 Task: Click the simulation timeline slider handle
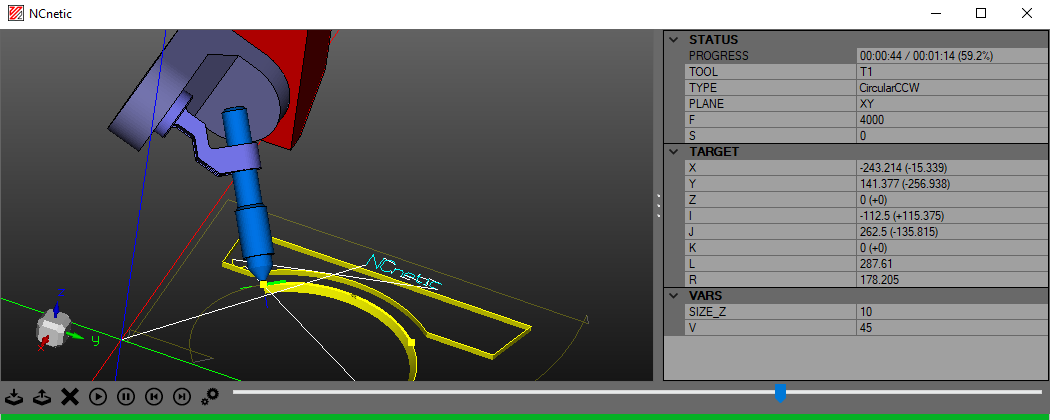(x=780, y=393)
